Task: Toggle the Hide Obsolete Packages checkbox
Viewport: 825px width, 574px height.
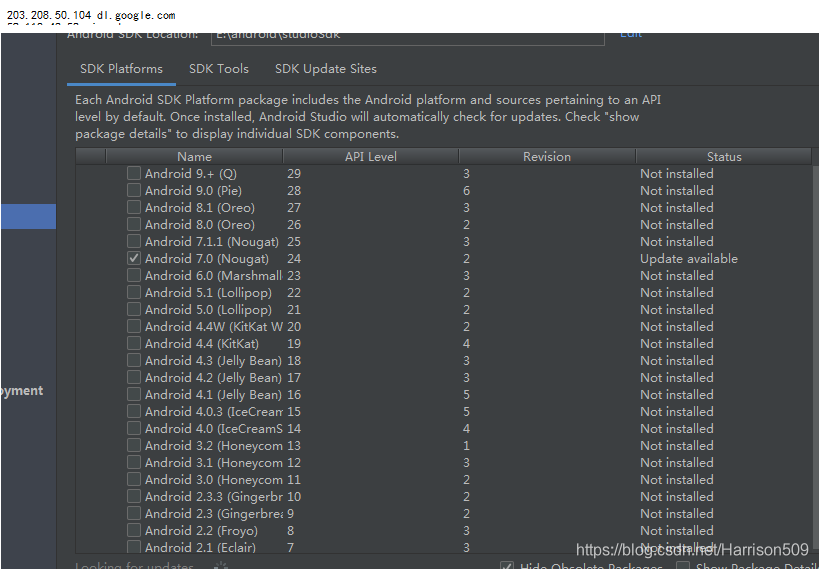Action: (x=507, y=567)
